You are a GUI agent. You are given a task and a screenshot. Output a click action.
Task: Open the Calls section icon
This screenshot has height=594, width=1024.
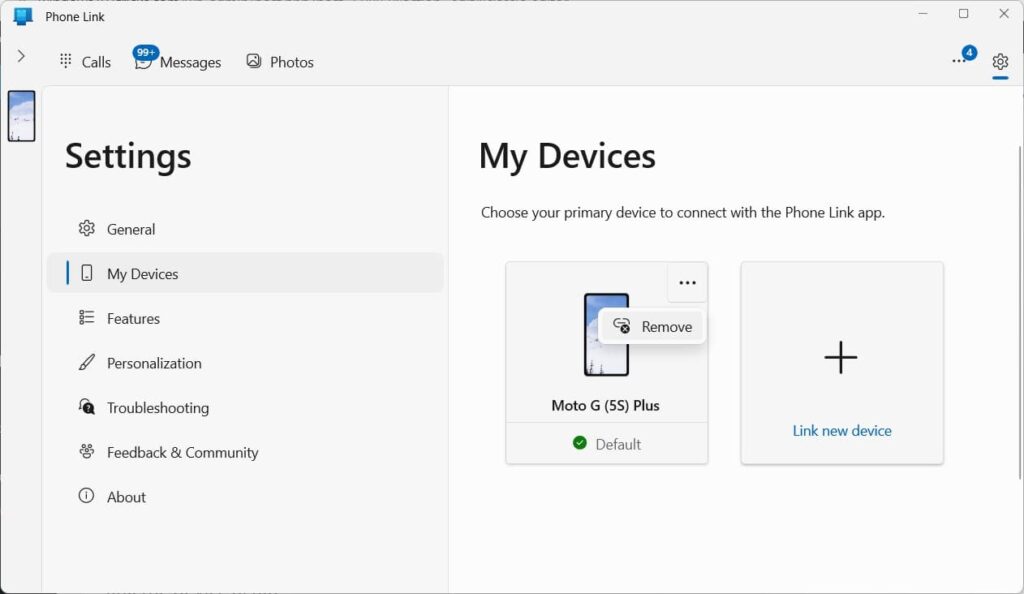[x=65, y=61]
